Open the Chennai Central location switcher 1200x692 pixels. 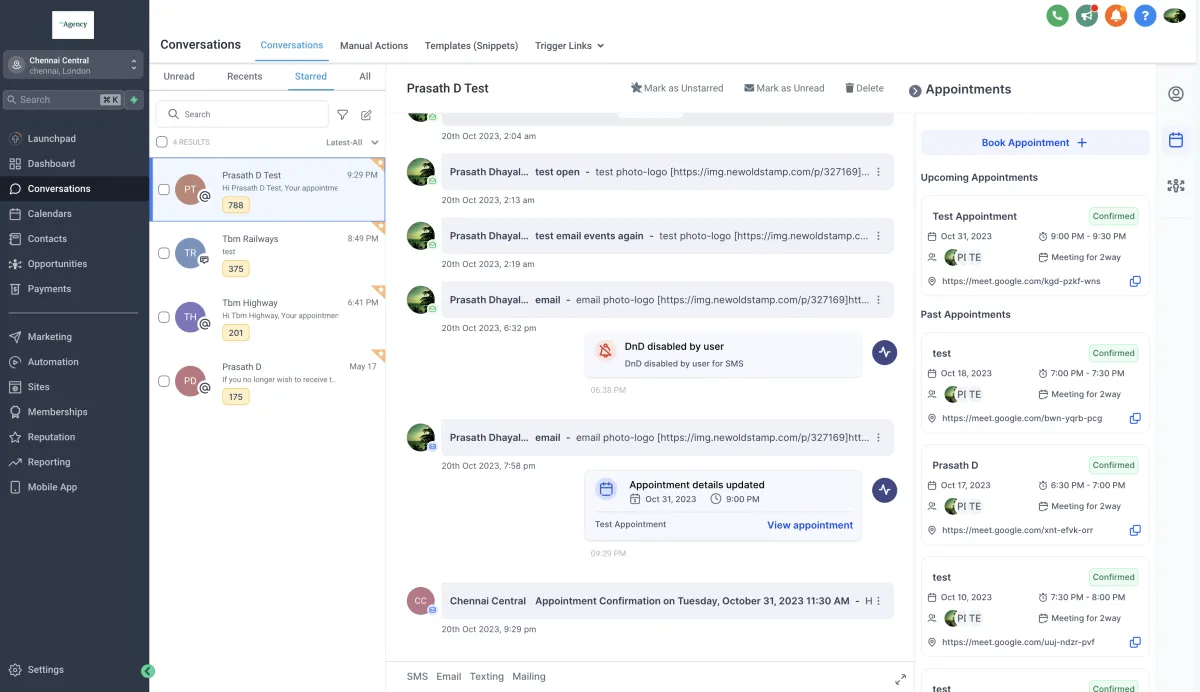tap(74, 65)
